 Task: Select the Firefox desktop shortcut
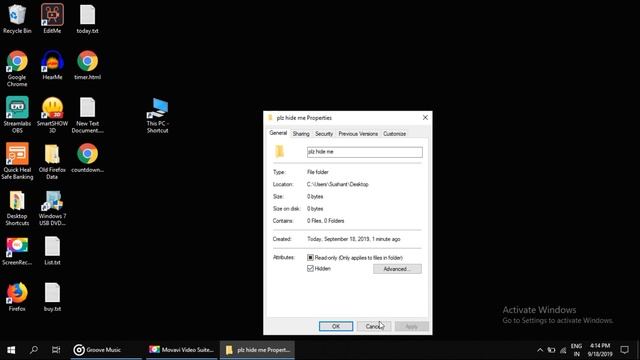pyautogui.click(x=17, y=297)
